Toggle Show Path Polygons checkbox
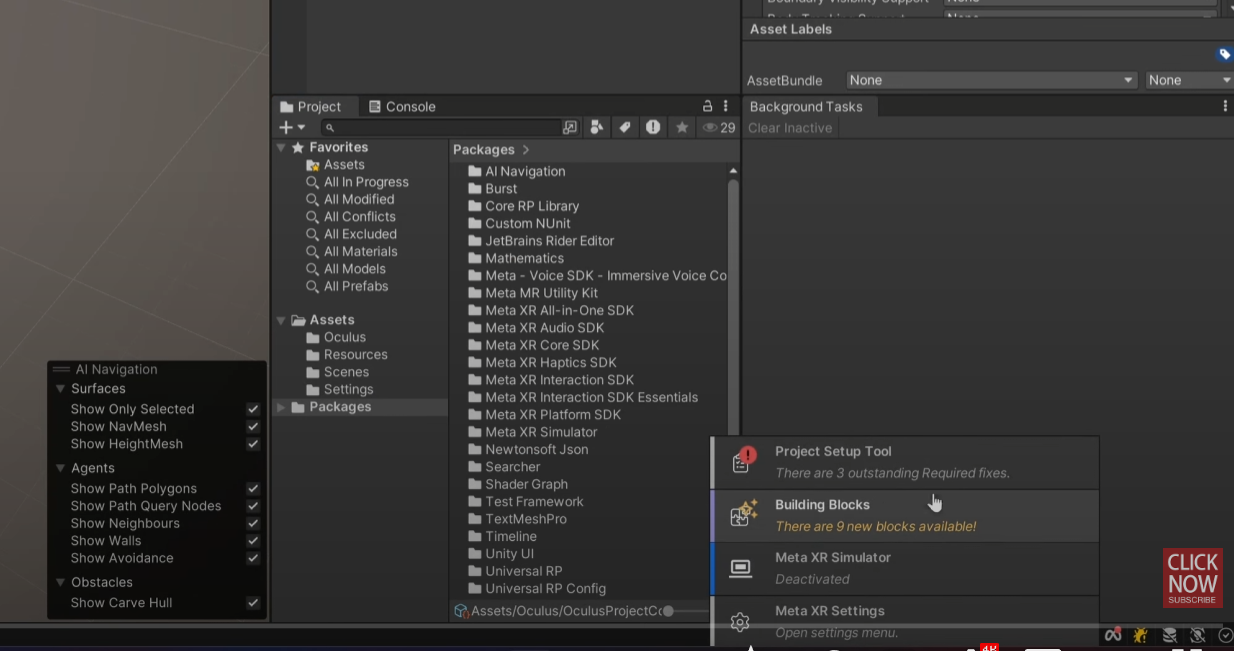Image resolution: width=1234 pixels, height=651 pixels. pyautogui.click(x=253, y=489)
